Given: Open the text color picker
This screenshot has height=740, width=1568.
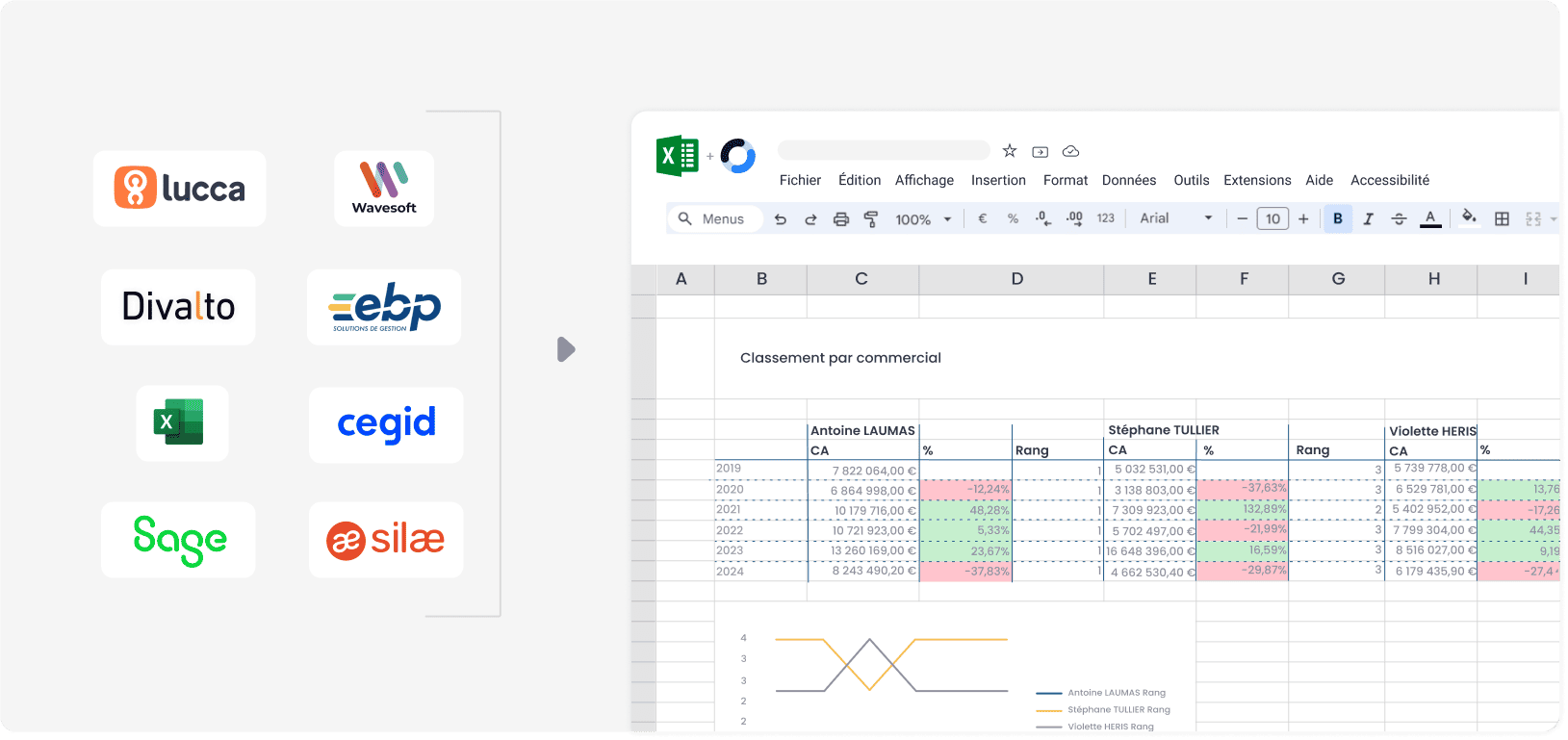Looking at the screenshot, I should 1431,219.
